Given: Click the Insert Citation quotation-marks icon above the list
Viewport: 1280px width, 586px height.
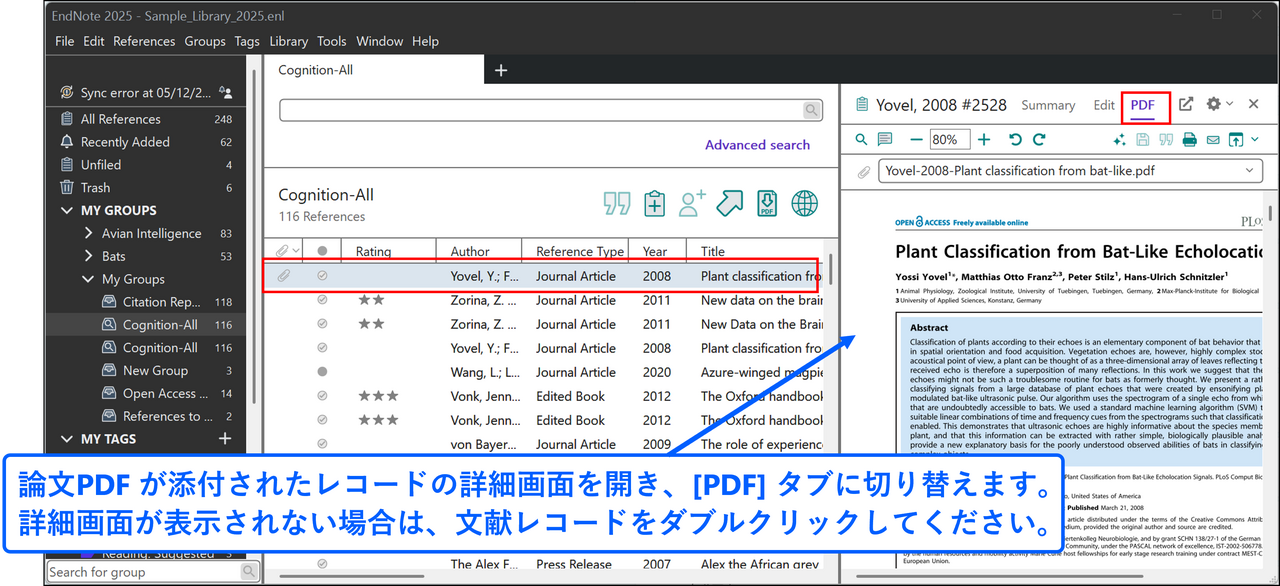Looking at the screenshot, I should (617, 203).
